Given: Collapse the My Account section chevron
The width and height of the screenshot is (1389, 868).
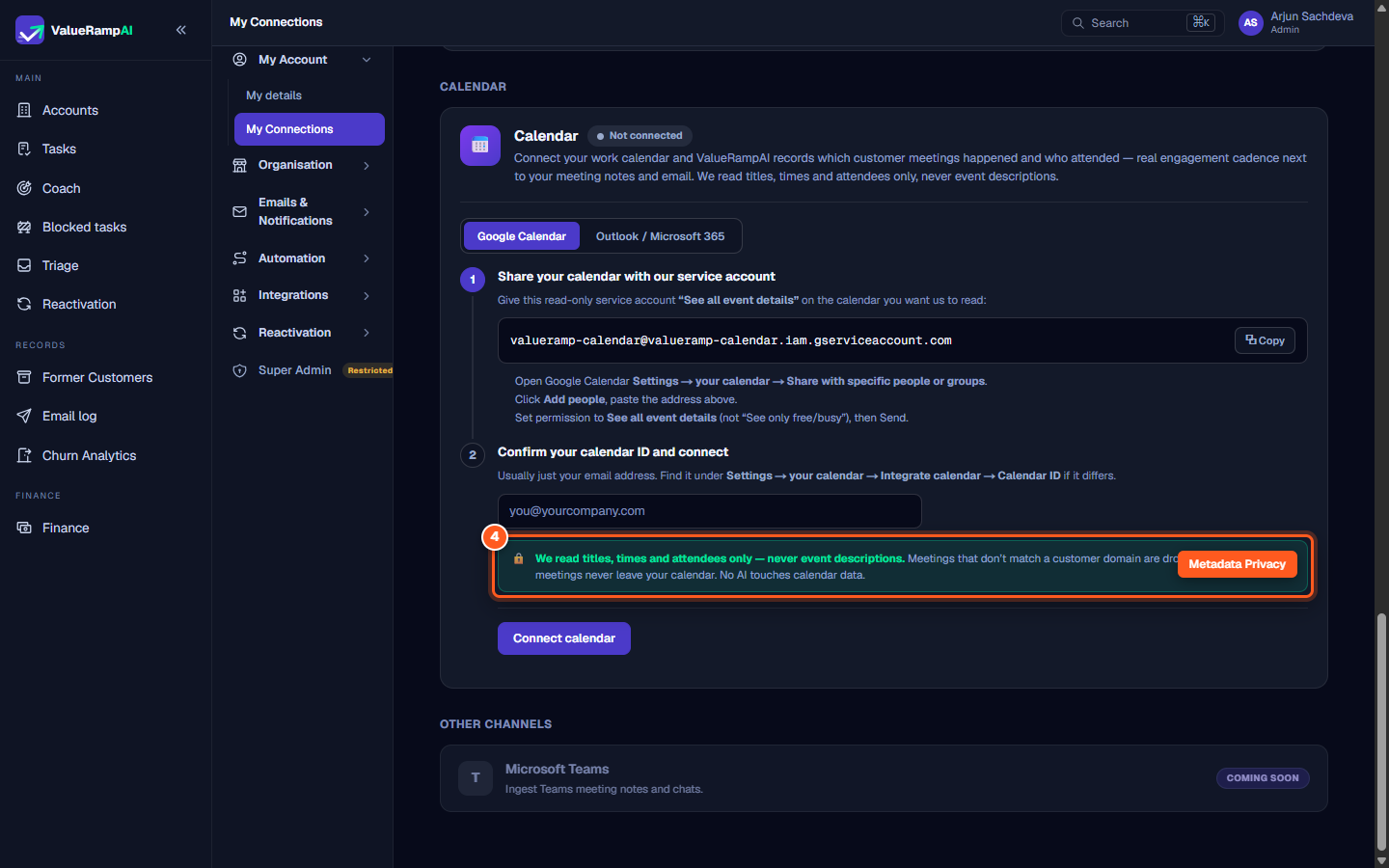Looking at the screenshot, I should [367, 60].
